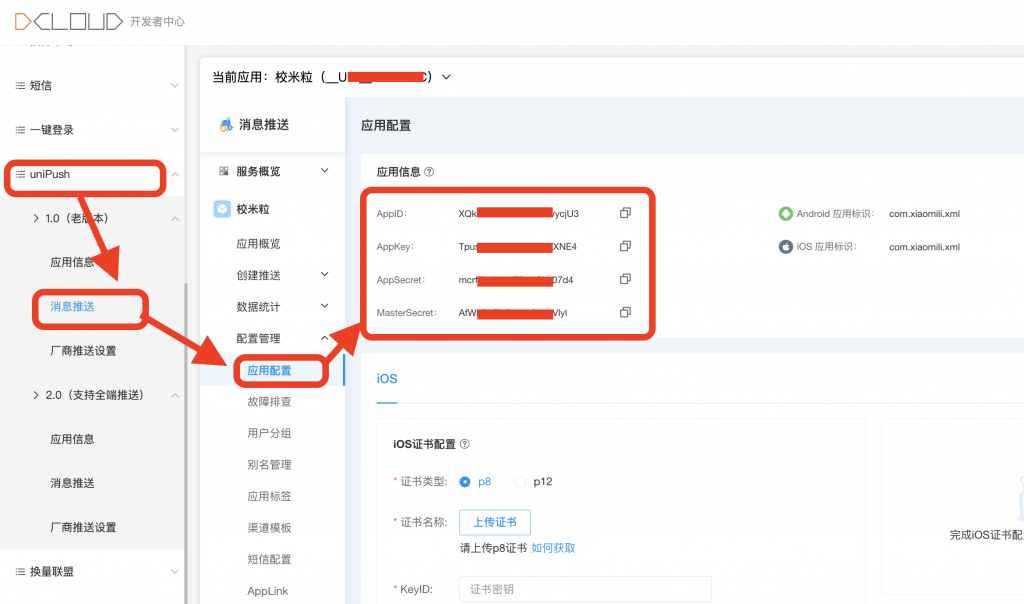1024x604 pixels.
Task: Open the 如何获取 help link
Action: [553, 547]
